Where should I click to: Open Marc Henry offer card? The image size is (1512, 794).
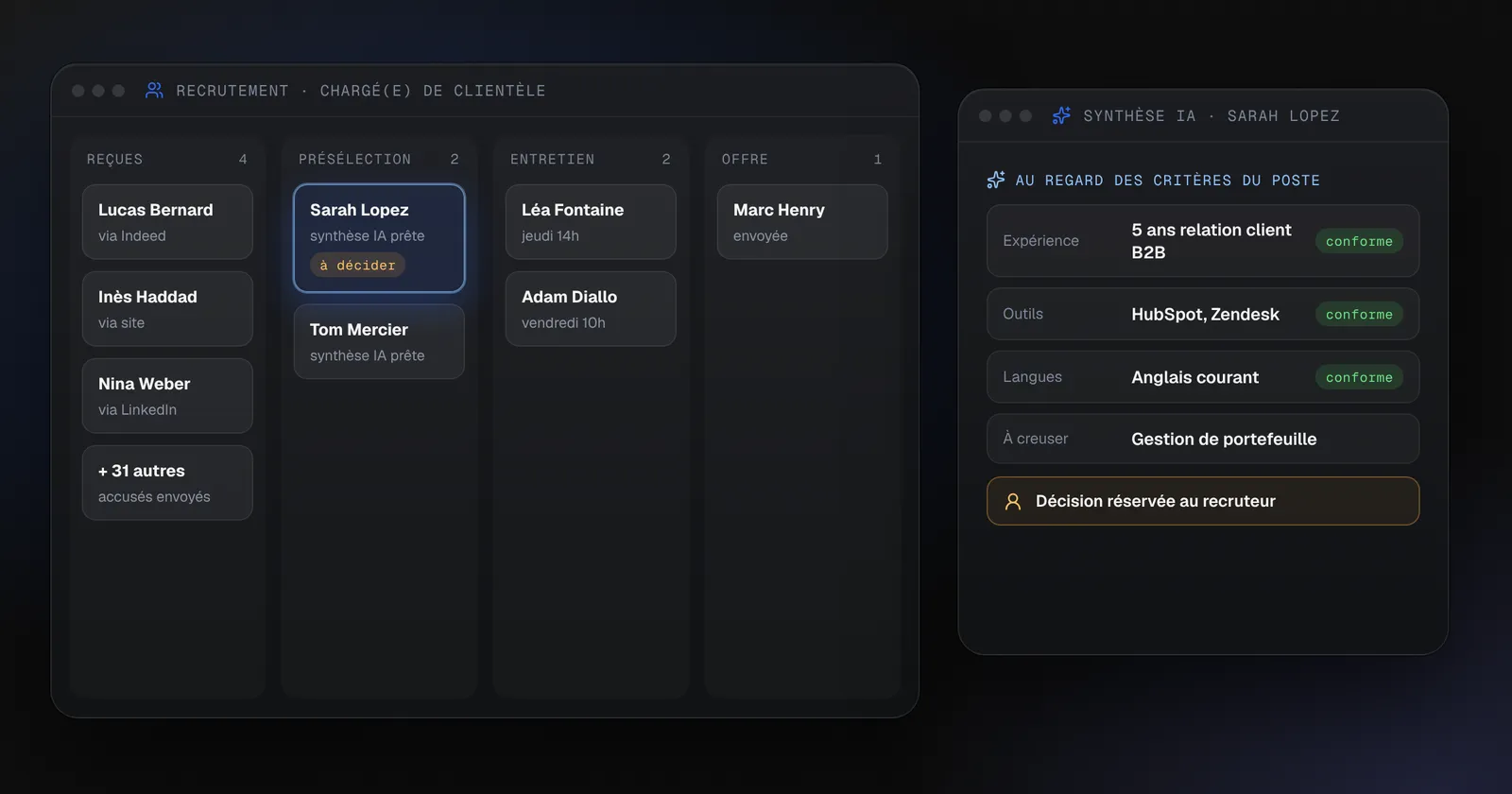802,222
